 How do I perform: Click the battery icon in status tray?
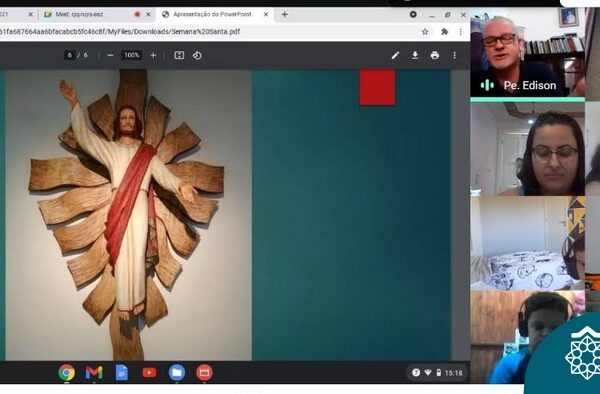coord(439,372)
